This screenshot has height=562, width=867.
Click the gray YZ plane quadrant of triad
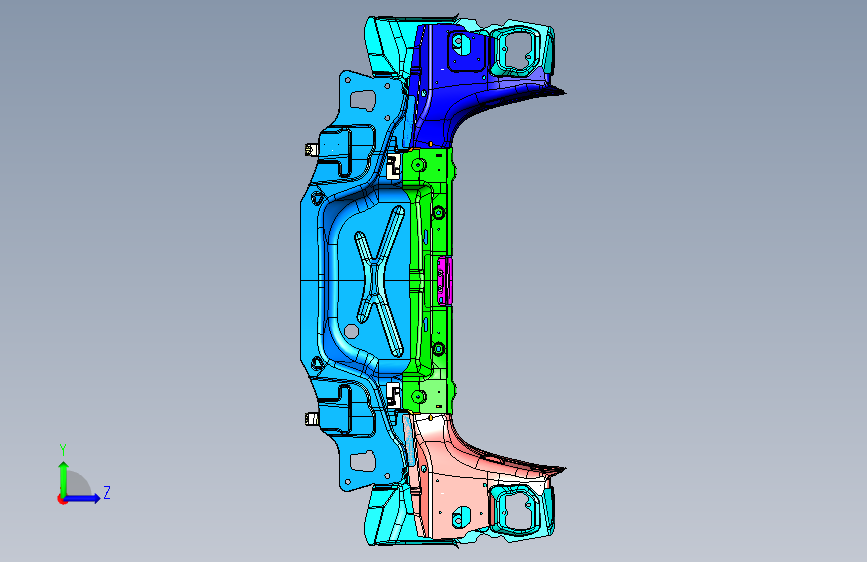77,483
